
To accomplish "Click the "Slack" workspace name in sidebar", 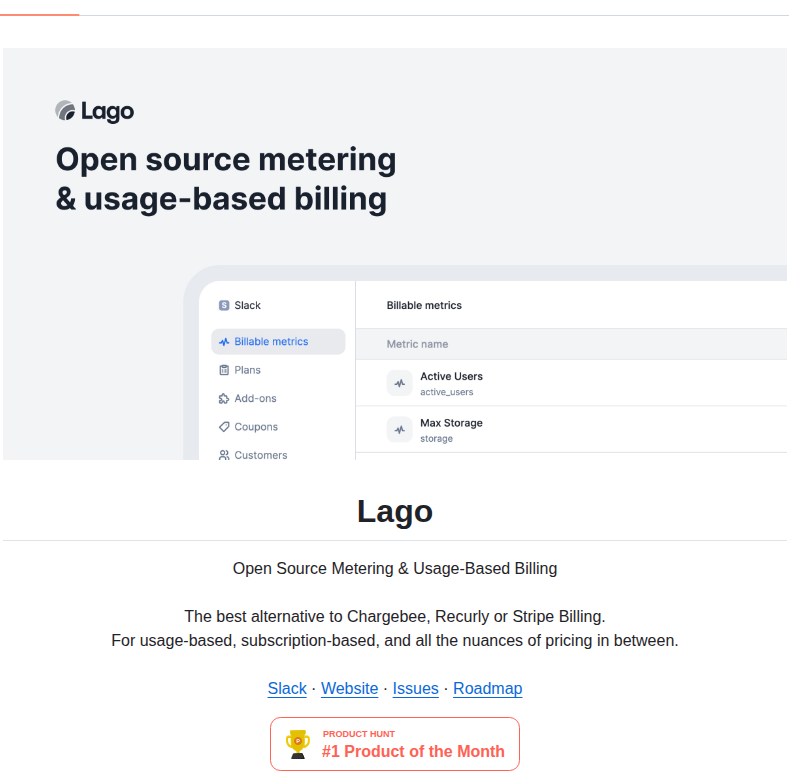I will (x=248, y=305).
